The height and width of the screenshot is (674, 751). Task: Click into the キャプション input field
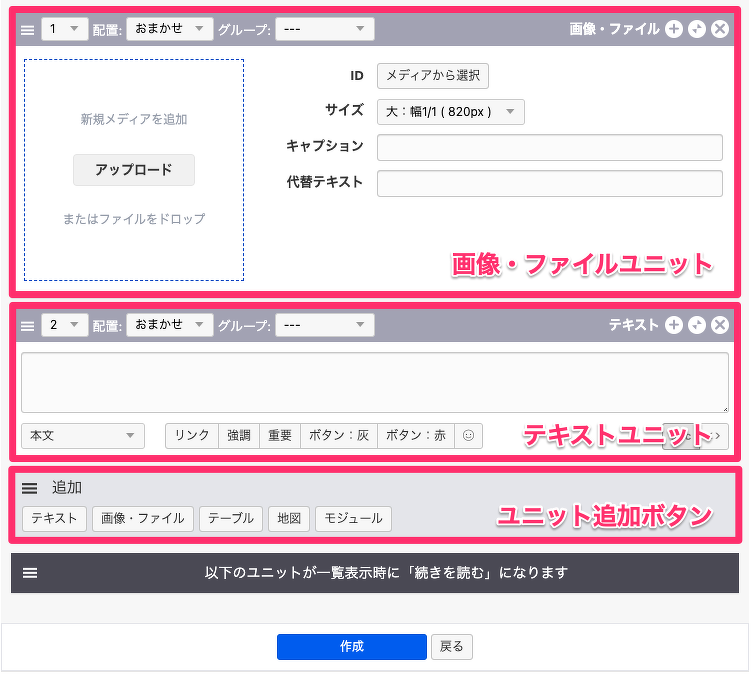549,148
